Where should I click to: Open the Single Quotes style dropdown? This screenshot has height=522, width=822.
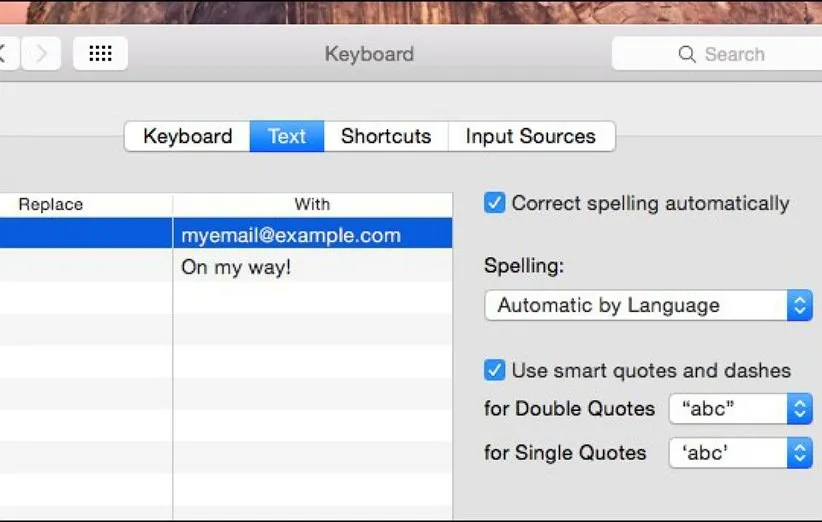tap(740, 453)
